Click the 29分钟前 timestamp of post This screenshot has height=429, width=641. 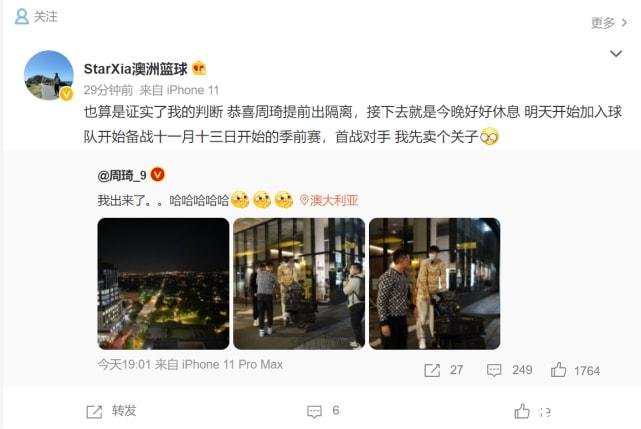108,90
